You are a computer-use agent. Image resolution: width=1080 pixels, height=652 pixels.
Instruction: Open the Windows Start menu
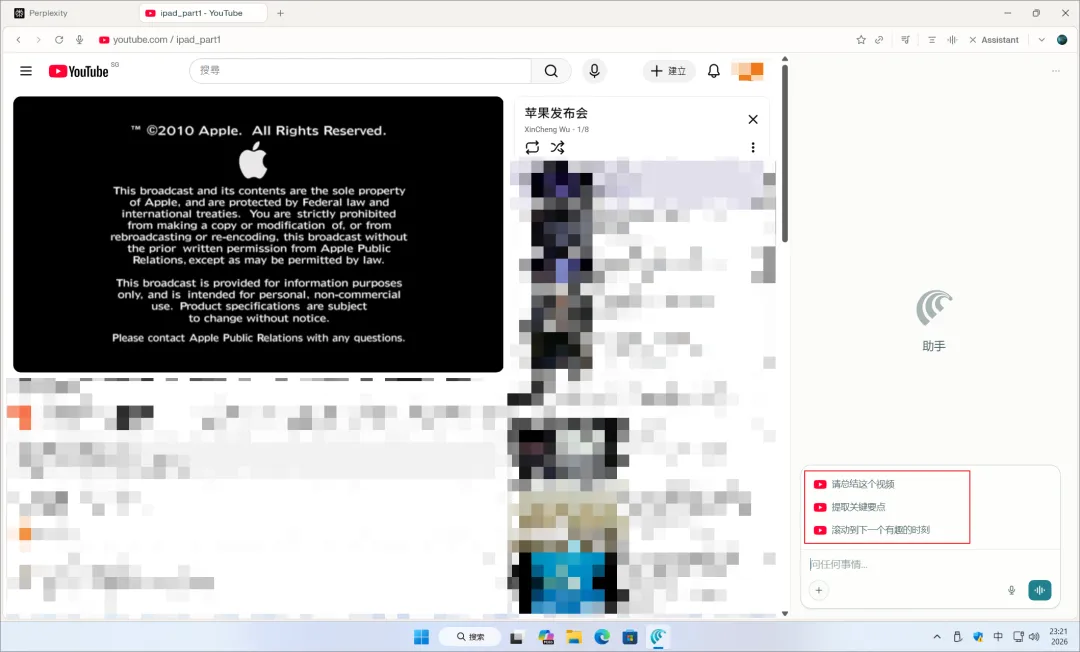coord(421,637)
